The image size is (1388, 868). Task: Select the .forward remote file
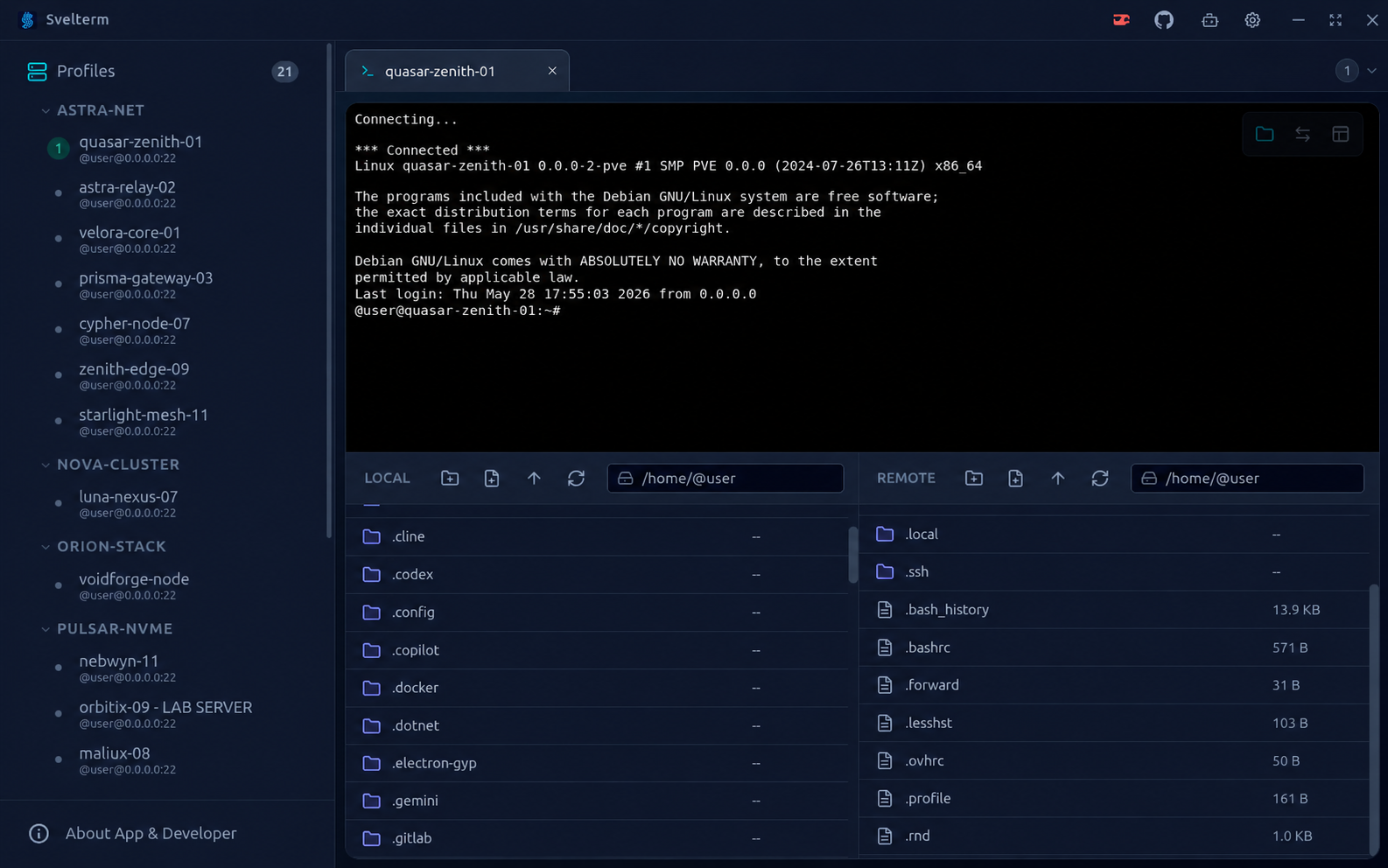tap(1114, 685)
